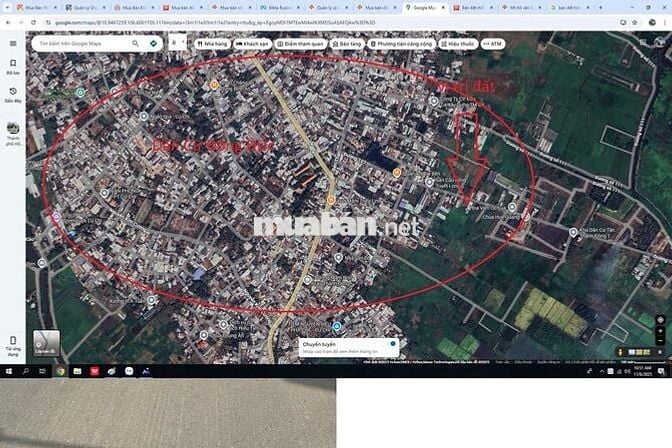This screenshot has width=672, height=448.
Task: Click the Đã lưu (Saved) bookmark icon
Action: pos(12,65)
